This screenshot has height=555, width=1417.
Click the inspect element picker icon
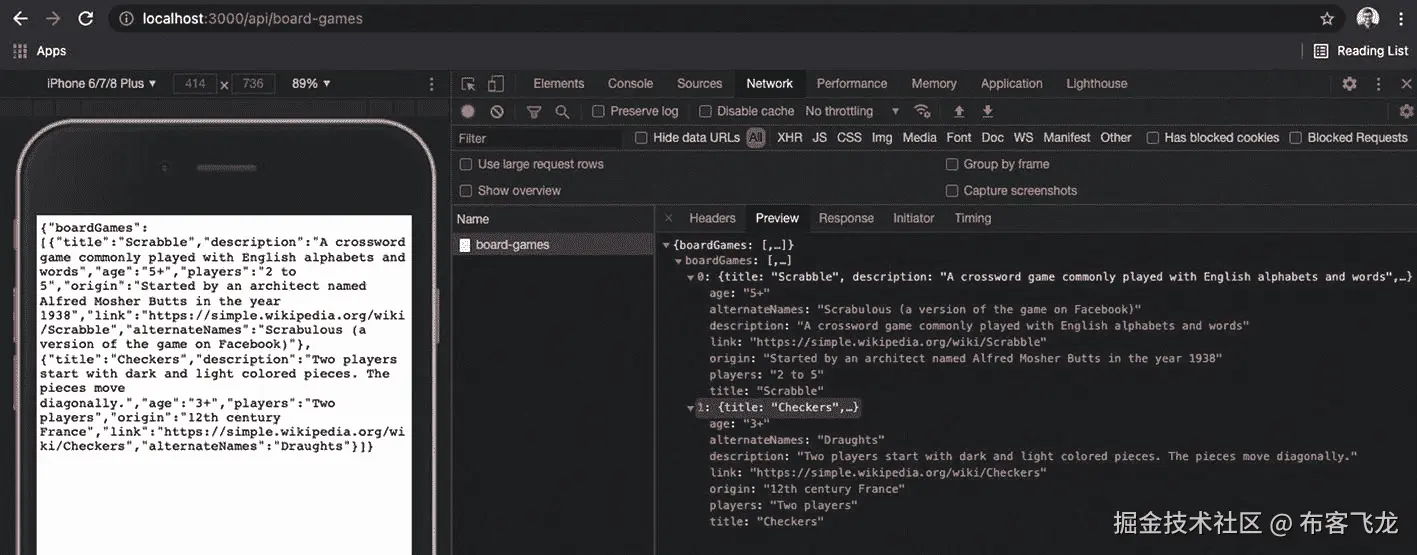coord(468,84)
